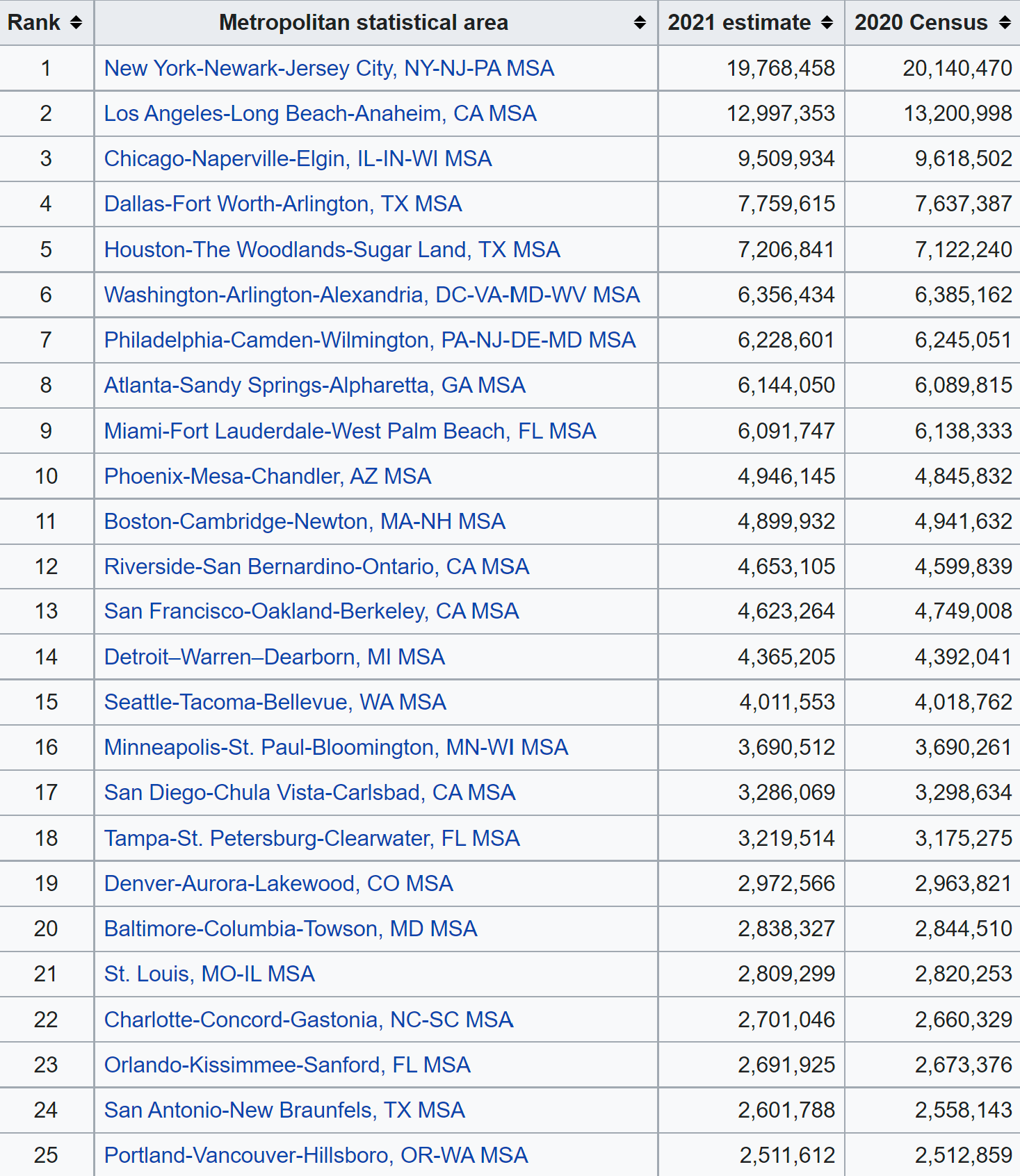The height and width of the screenshot is (1176, 1020).
Task: Open St. Louis, MO-IL MSA link
Action: tap(210, 974)
